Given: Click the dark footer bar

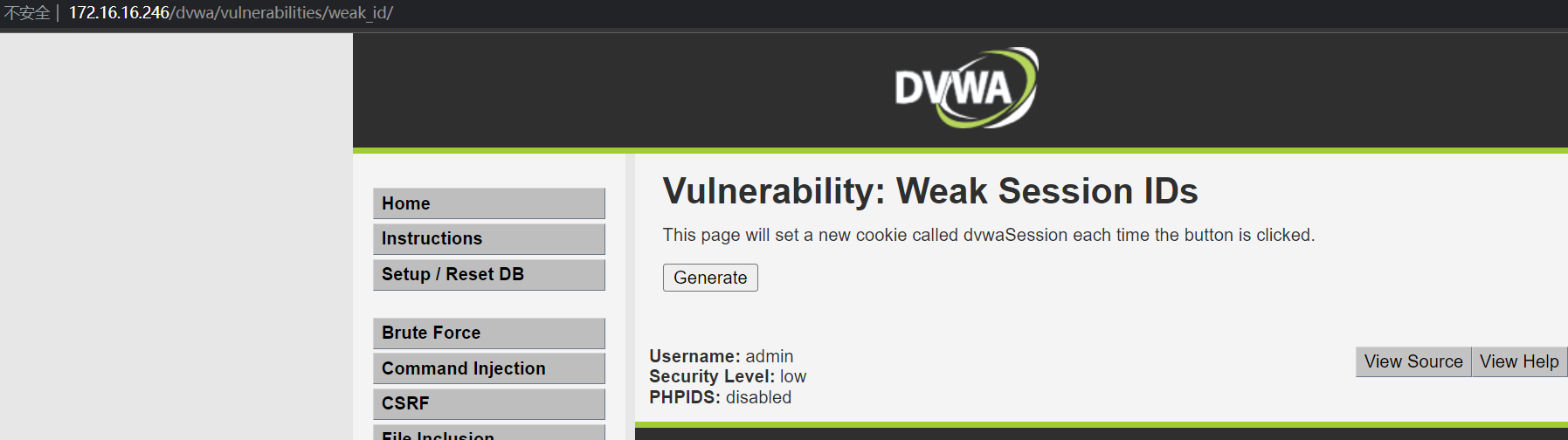Looking at the screenshot, I should click(x=1102, y=434).
